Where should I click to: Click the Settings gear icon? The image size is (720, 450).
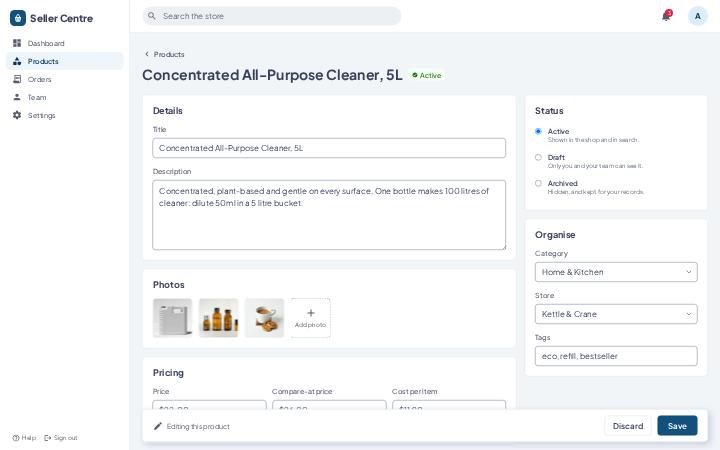coord(17,115)
